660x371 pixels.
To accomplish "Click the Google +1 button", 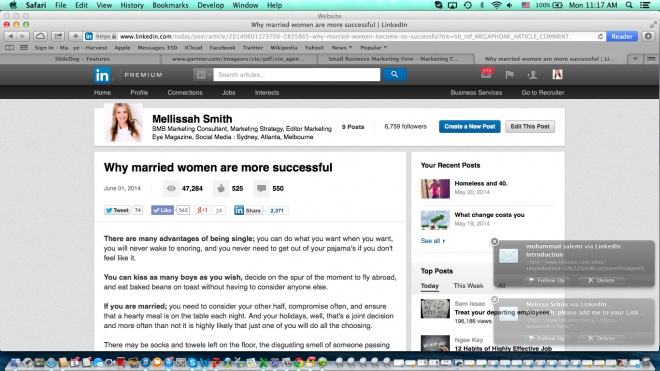I will coord(202,210).
